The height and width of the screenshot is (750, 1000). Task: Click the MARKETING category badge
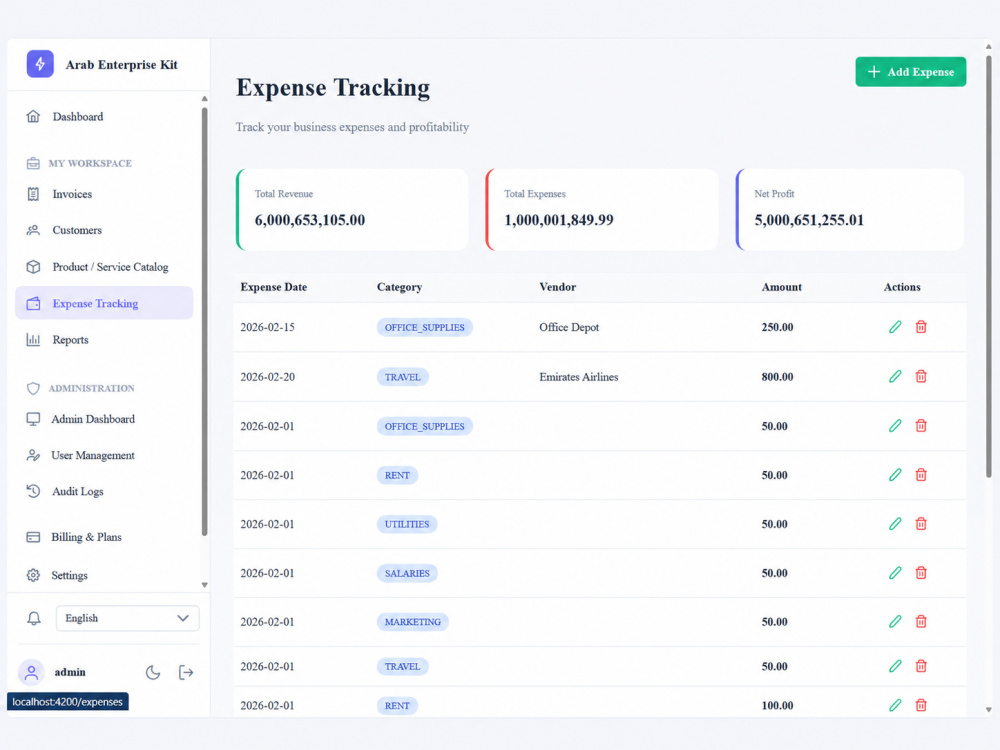tap(413, 622)
